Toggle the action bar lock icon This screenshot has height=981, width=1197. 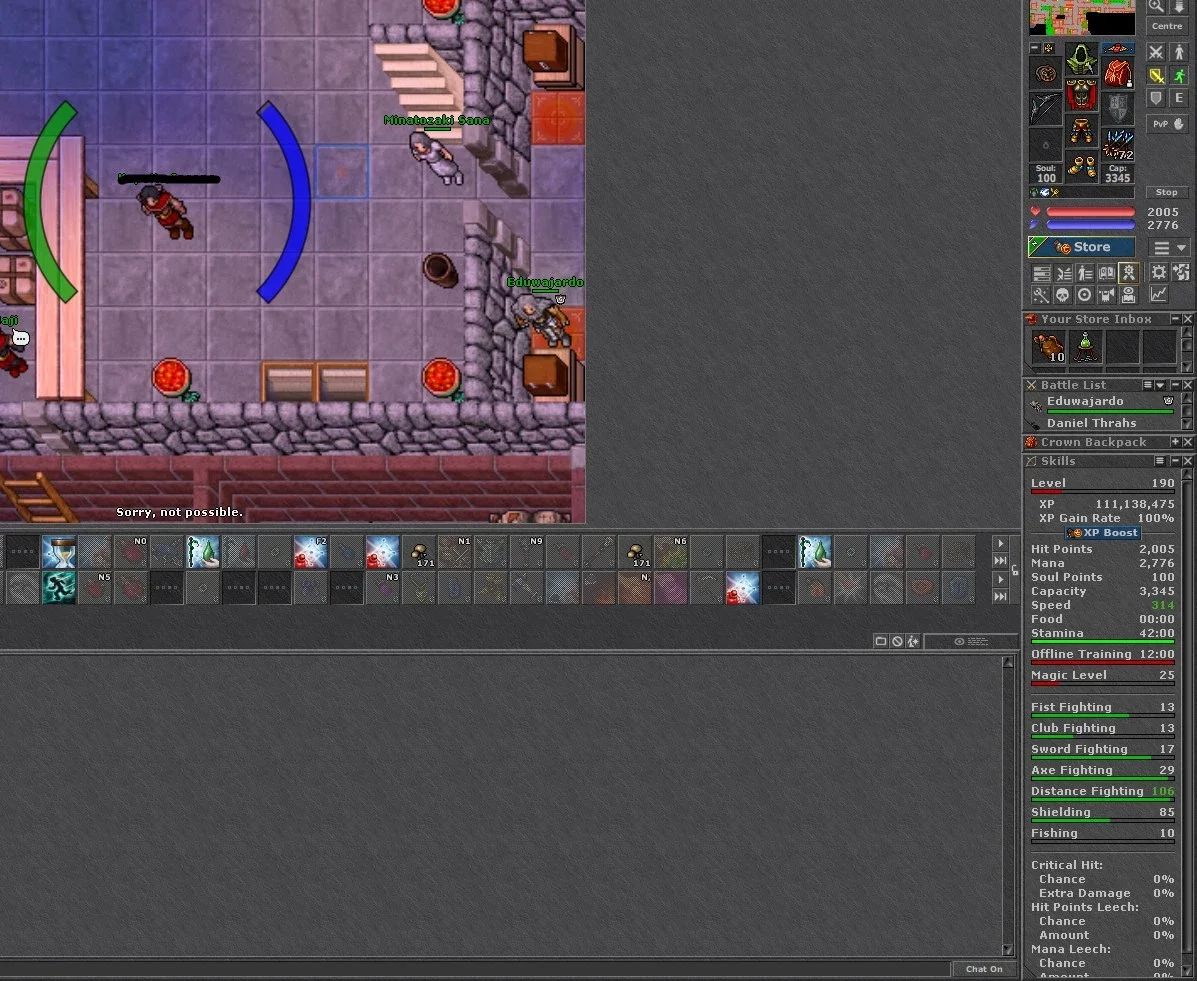click(x=1015, y=570)
